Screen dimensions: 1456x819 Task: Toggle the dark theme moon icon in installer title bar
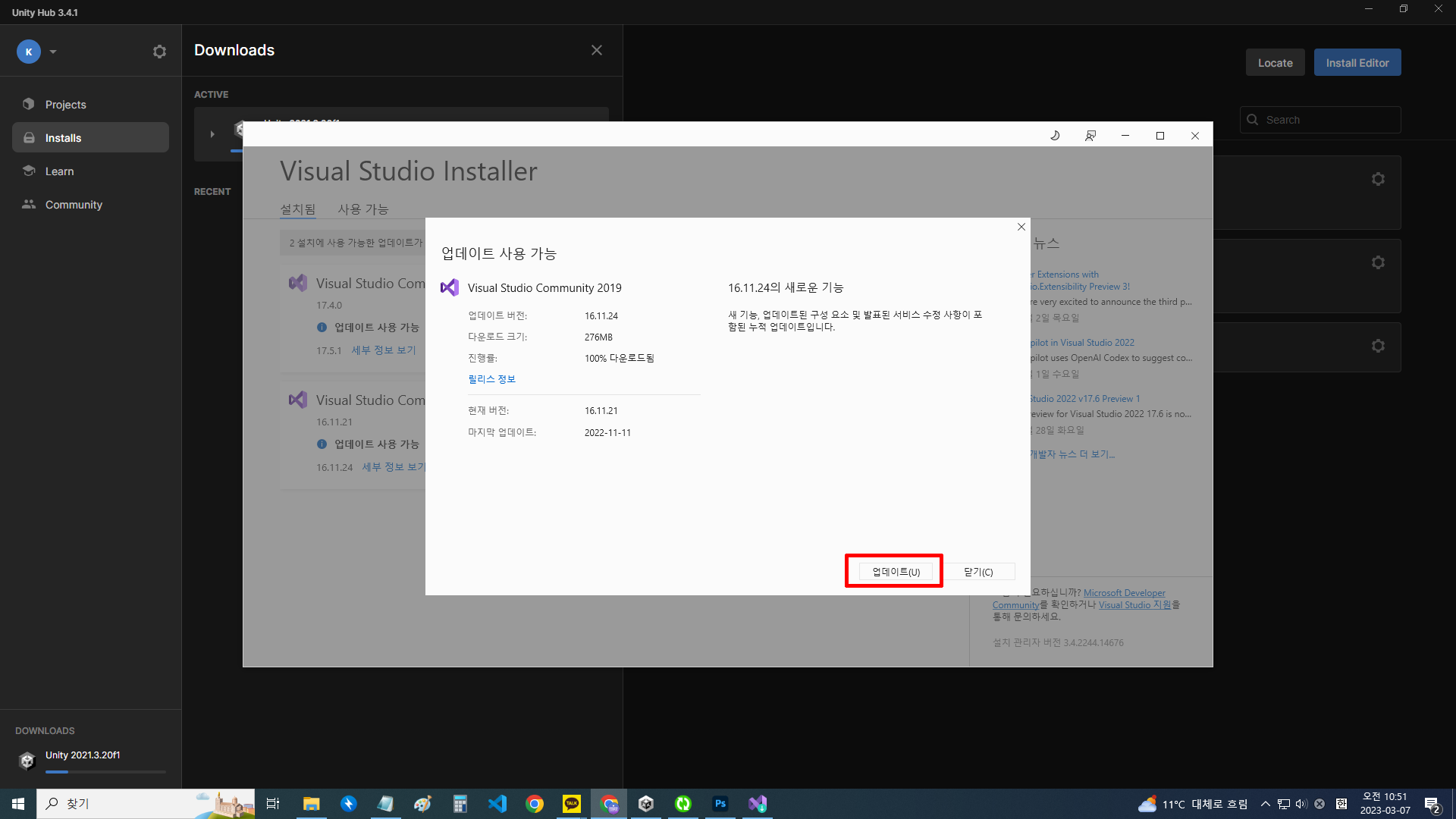(1055, 136)
